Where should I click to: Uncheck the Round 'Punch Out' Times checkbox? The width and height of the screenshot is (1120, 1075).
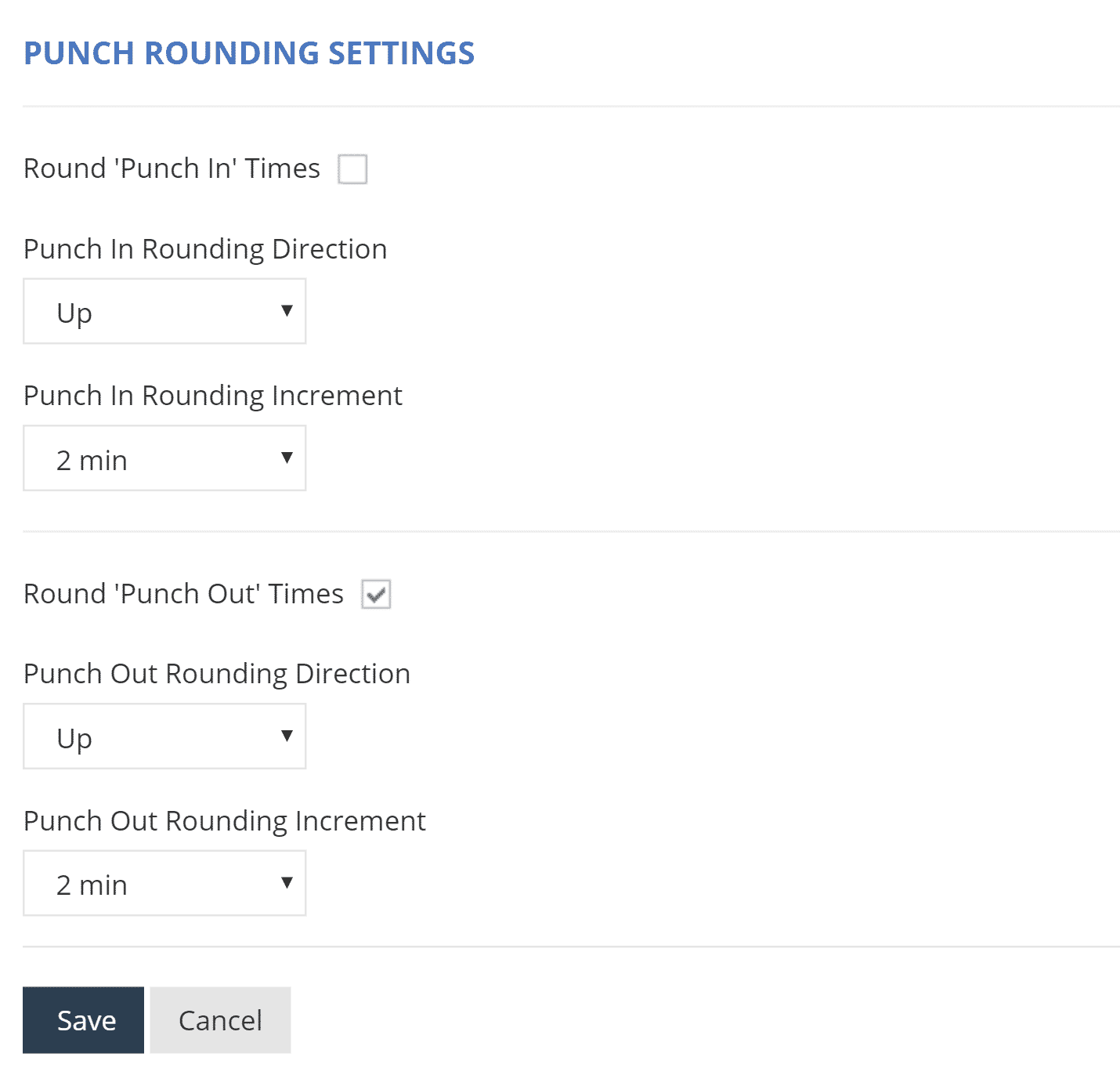click(x=376, y=595)
